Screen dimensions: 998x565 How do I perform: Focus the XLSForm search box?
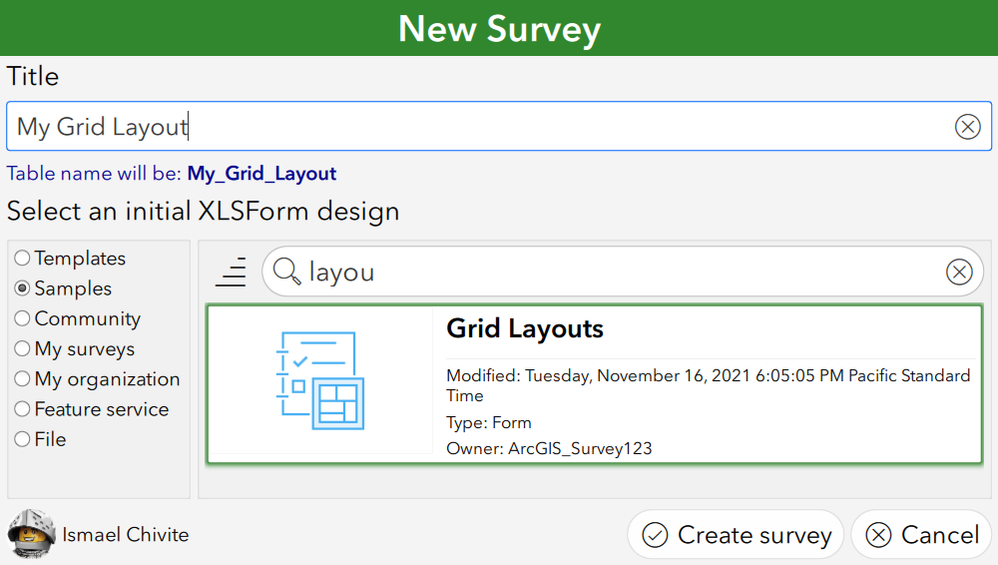pos(620,272)
